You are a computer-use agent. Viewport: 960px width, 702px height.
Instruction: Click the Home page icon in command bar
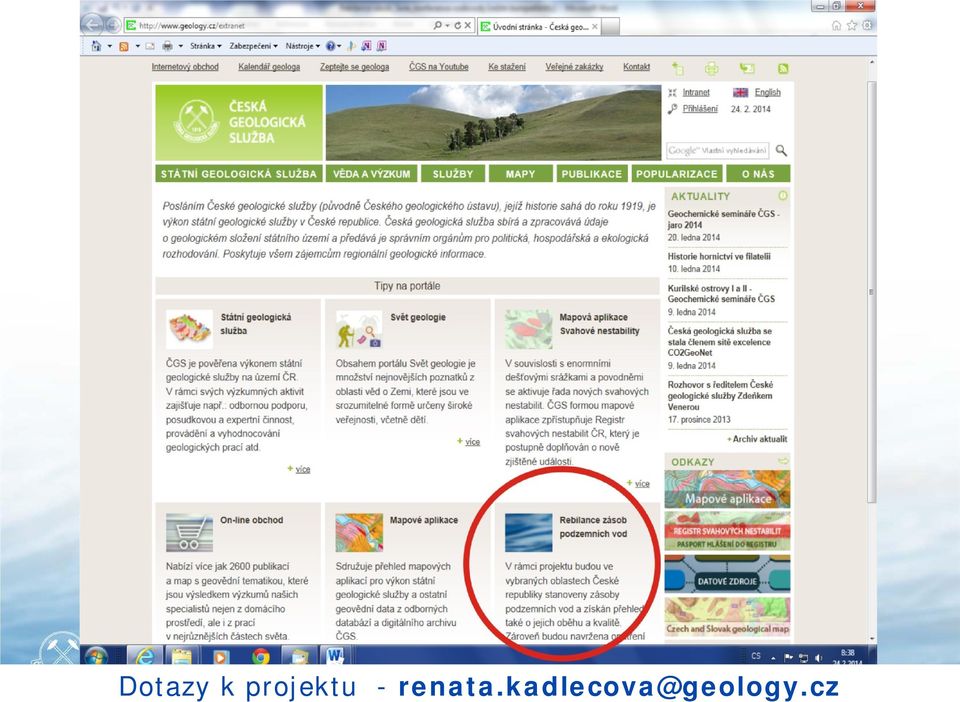[x=96, y=46]
